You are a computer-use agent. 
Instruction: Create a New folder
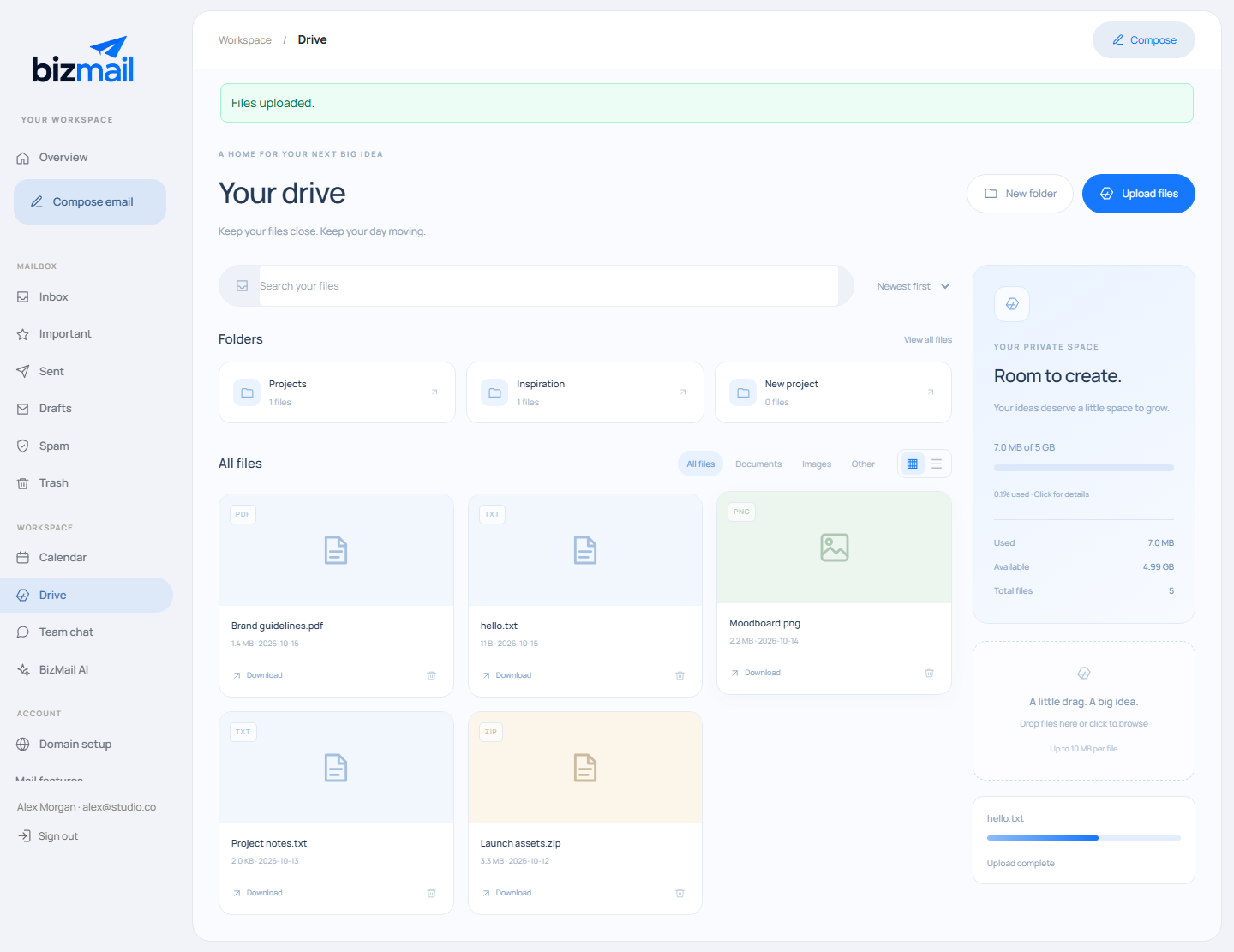pos(1020,194)
